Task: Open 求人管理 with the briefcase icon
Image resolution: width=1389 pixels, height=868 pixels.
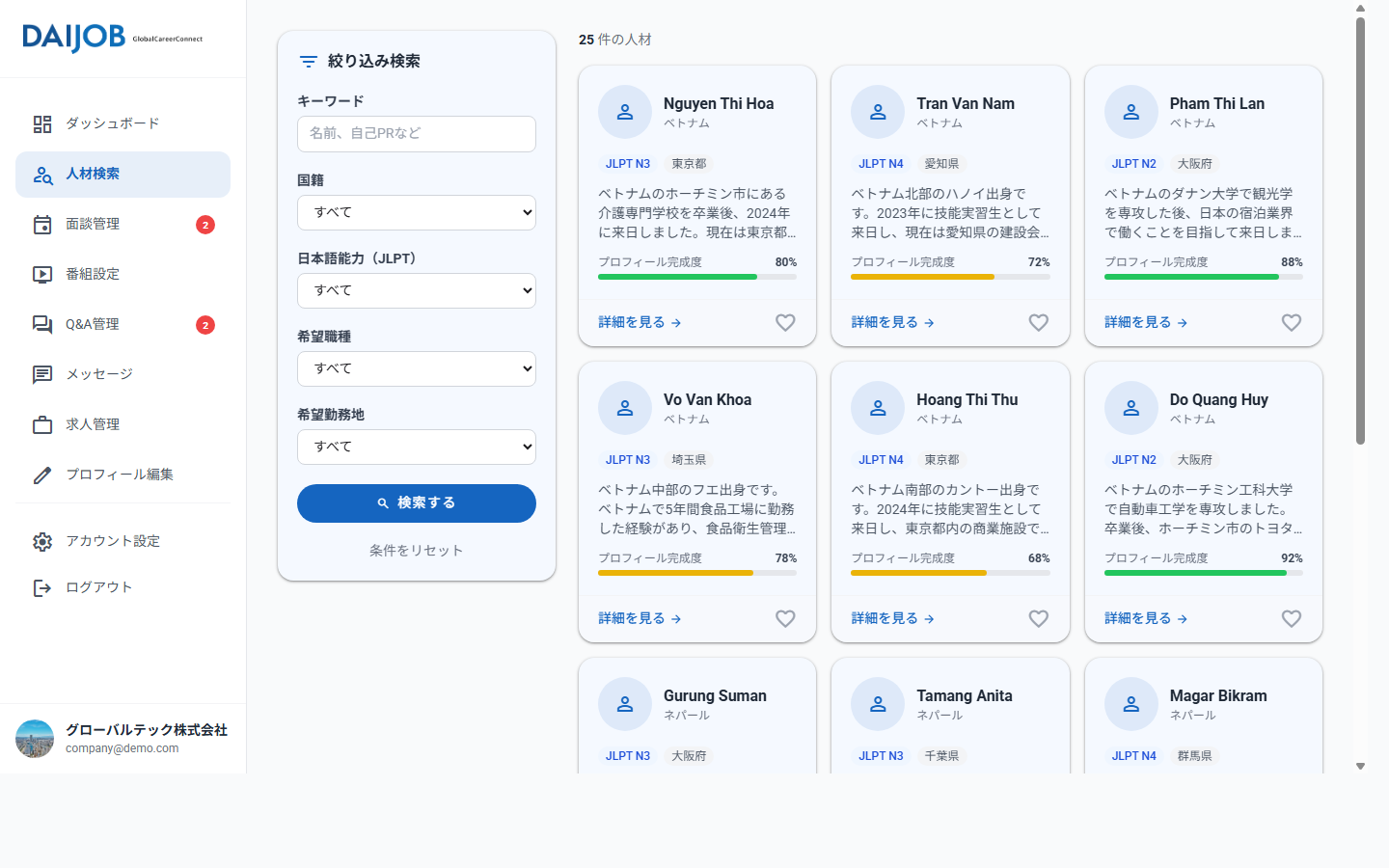Action: [x=42, y=424]
